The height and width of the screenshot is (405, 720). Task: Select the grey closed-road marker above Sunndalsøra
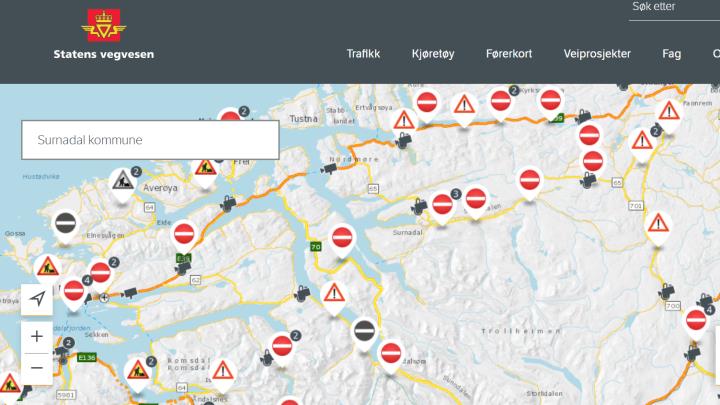click(x=365, y=333)
